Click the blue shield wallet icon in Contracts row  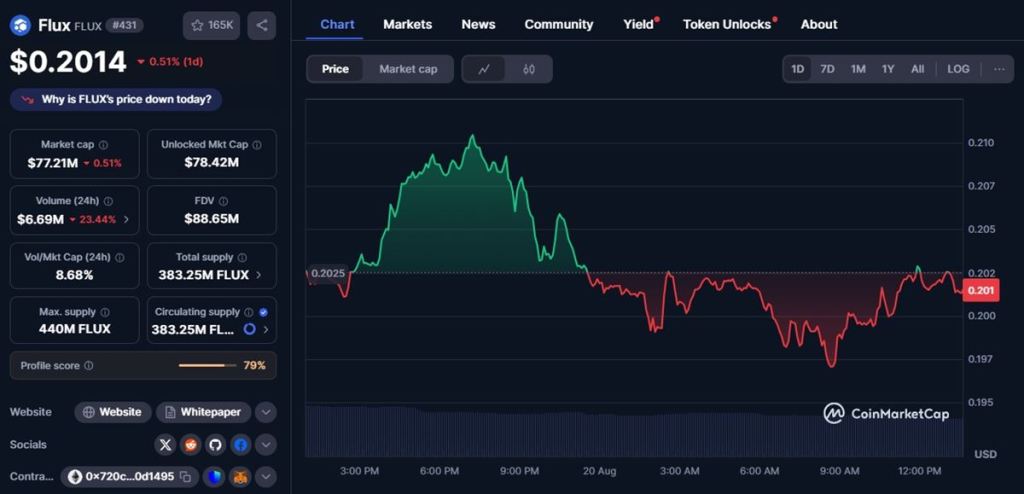coord(214,477)
